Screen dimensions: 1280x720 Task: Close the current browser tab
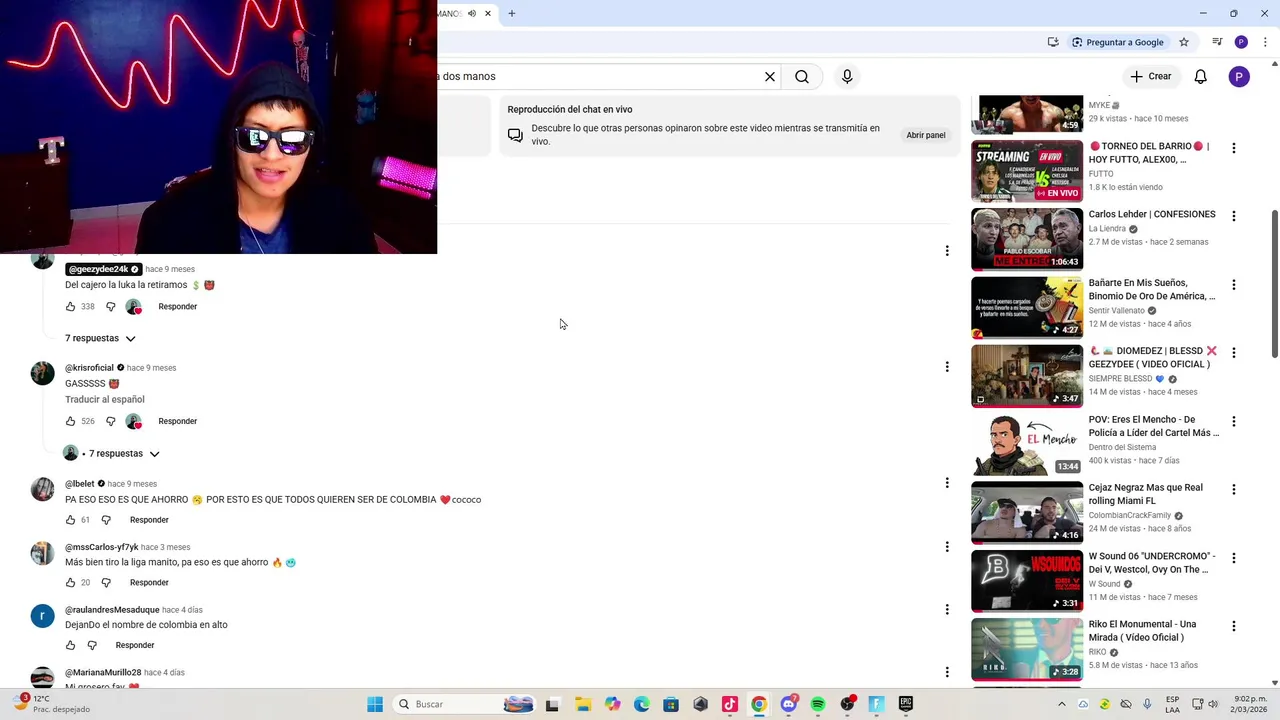(488, 13)
